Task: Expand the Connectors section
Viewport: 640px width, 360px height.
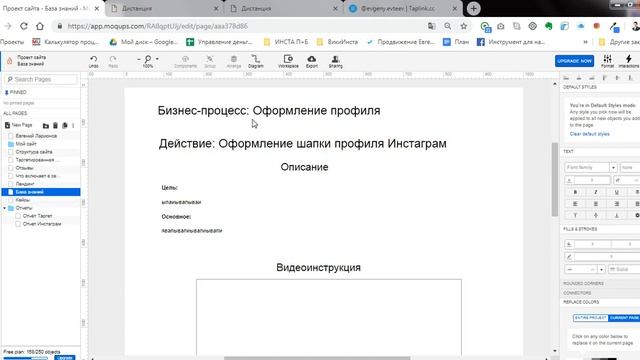Action: coord(577,293)
